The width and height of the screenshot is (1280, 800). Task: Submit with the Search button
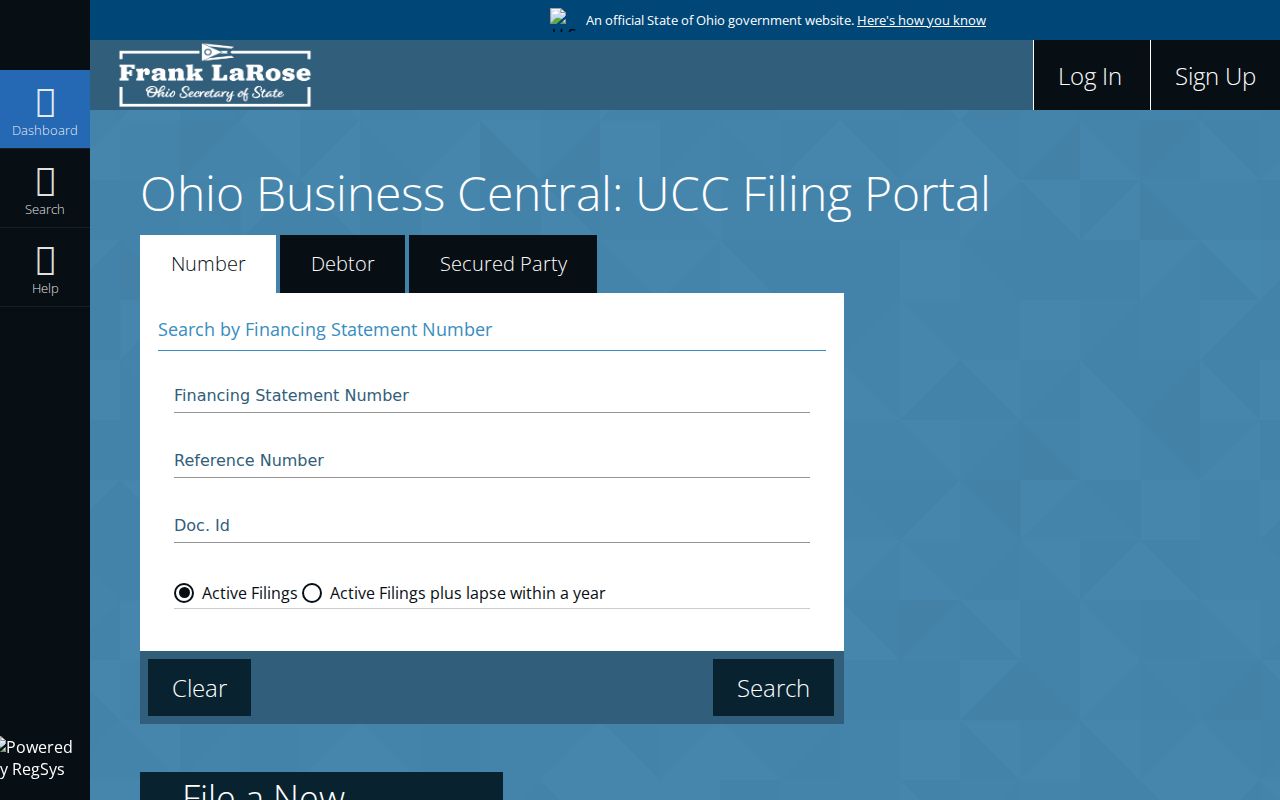coord(773,688)
